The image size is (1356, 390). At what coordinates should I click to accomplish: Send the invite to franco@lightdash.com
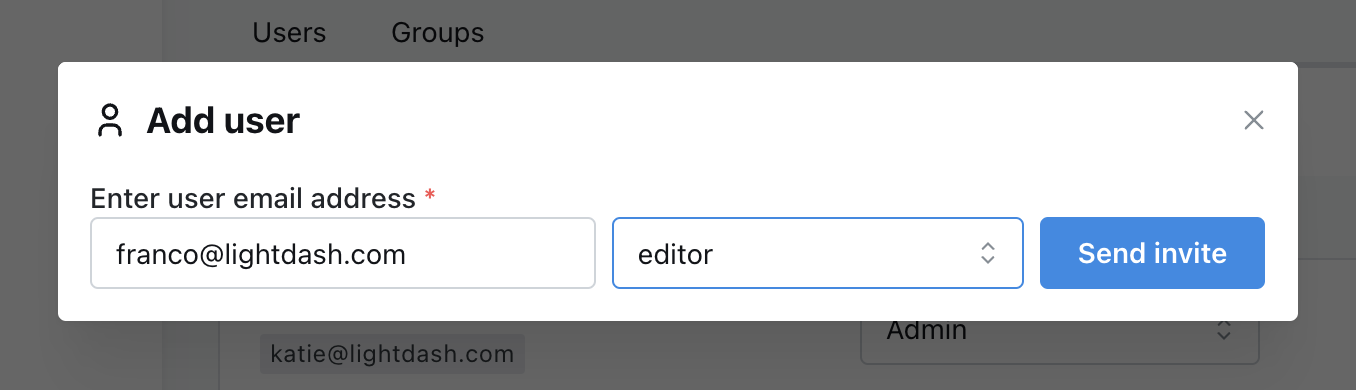[1152, 254]
